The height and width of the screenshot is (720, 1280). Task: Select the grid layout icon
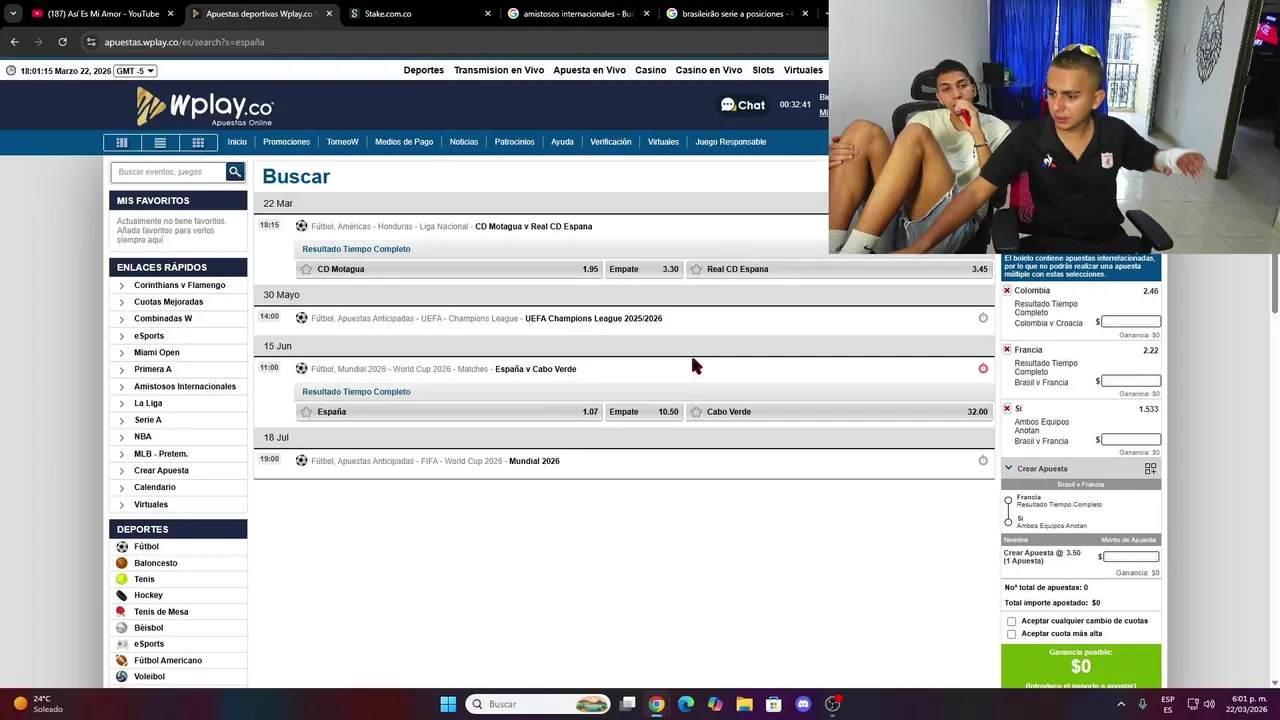pos(198,142)
